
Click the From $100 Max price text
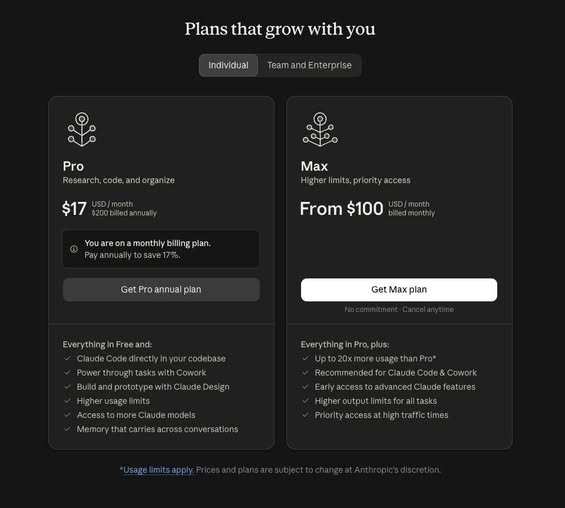pyautogui.click(x=342, y=209)
